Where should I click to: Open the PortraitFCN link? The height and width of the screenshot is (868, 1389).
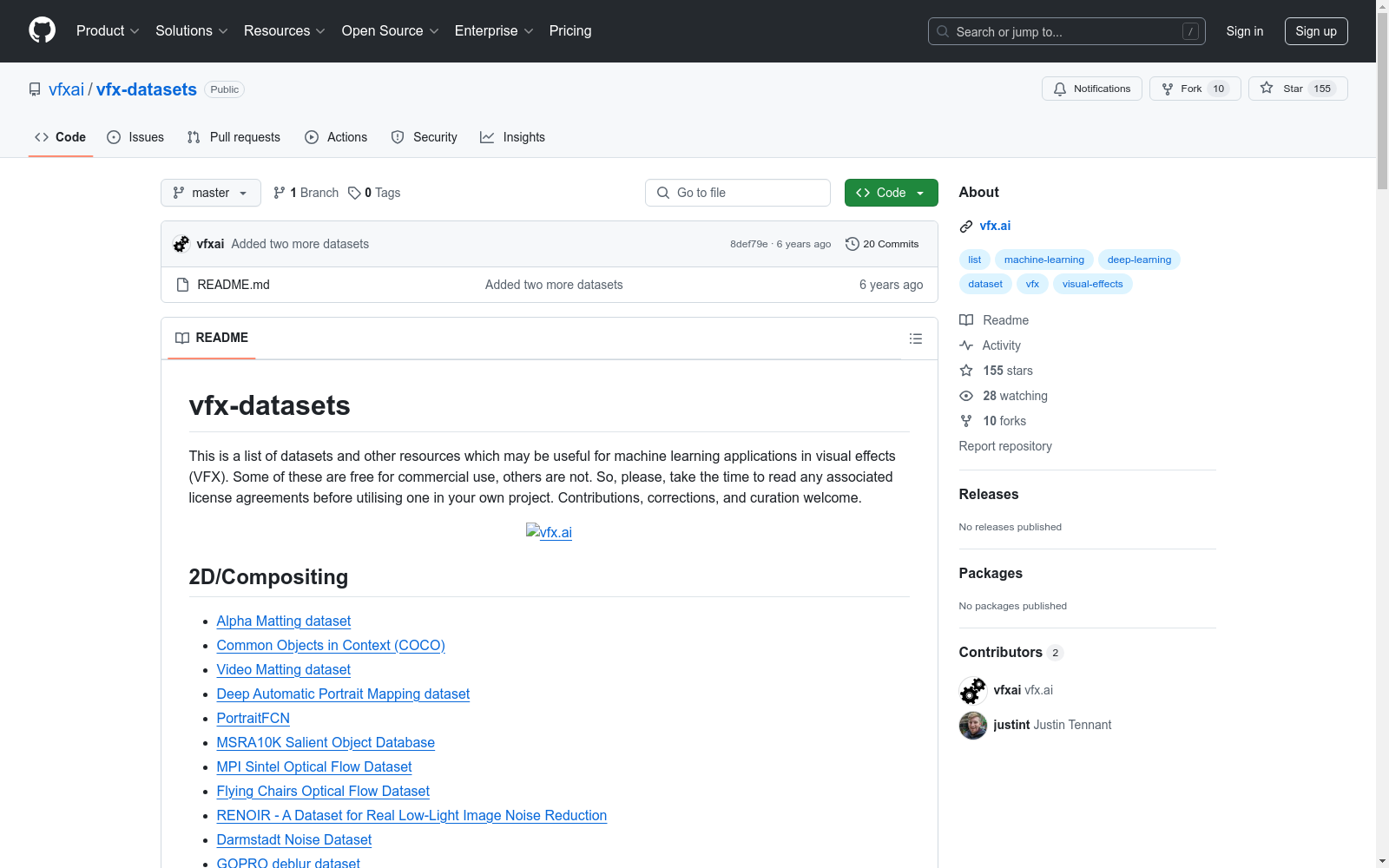253,719
